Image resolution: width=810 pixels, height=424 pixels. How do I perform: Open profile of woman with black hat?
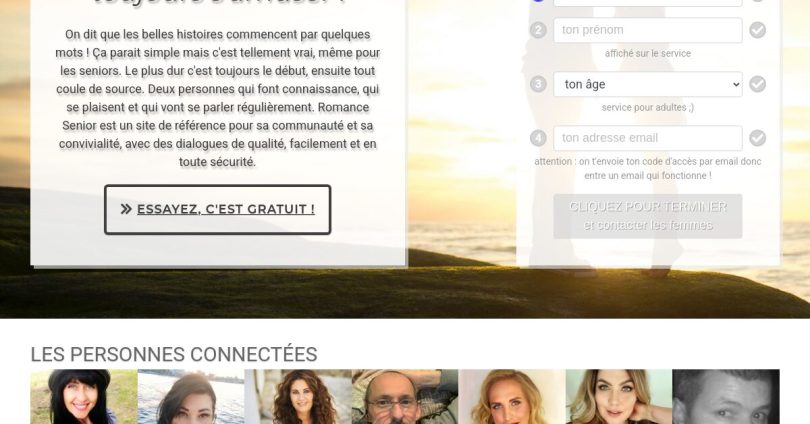tap(84, 397)
